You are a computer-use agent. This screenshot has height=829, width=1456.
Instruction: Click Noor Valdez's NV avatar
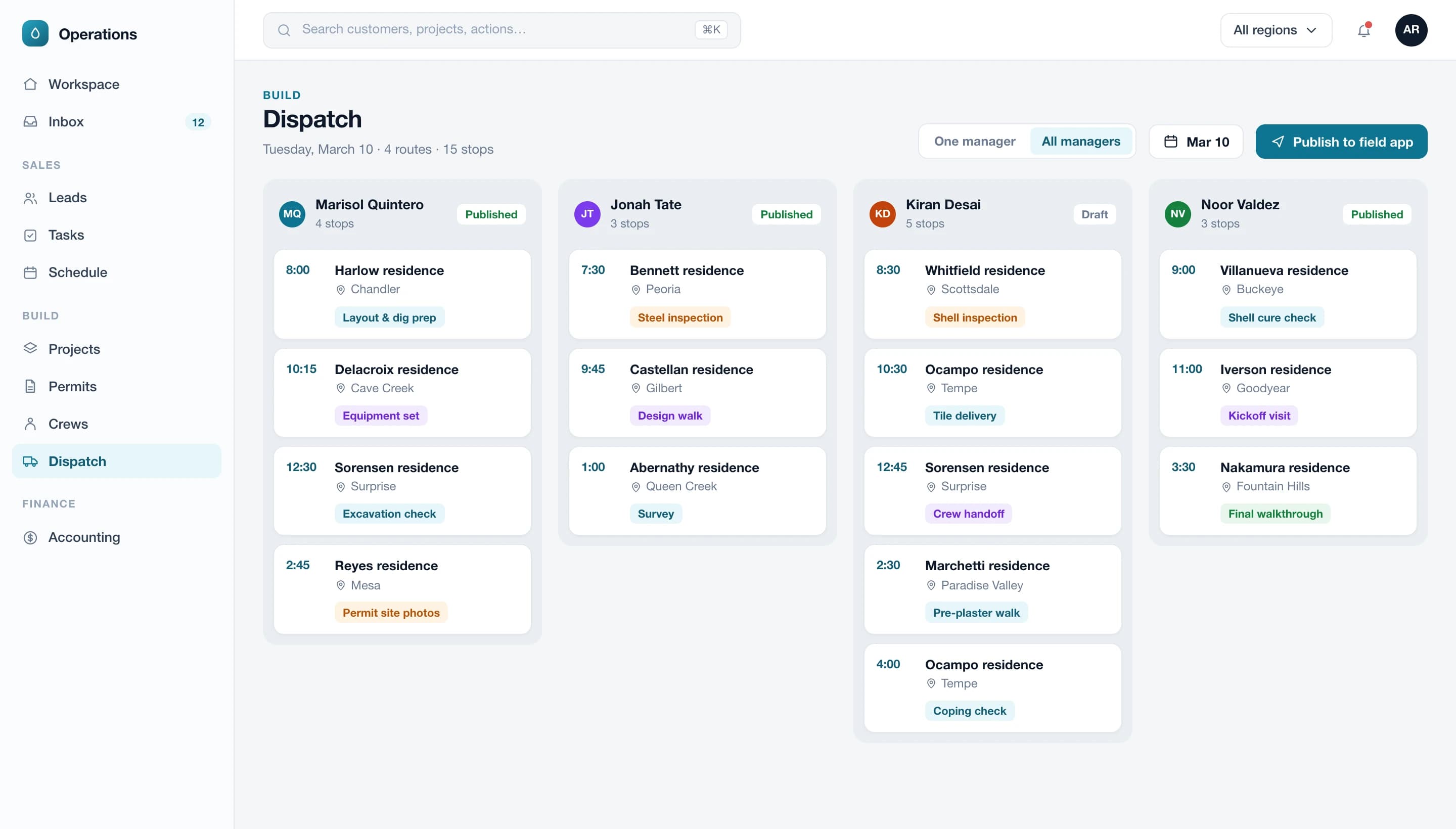1177,214
